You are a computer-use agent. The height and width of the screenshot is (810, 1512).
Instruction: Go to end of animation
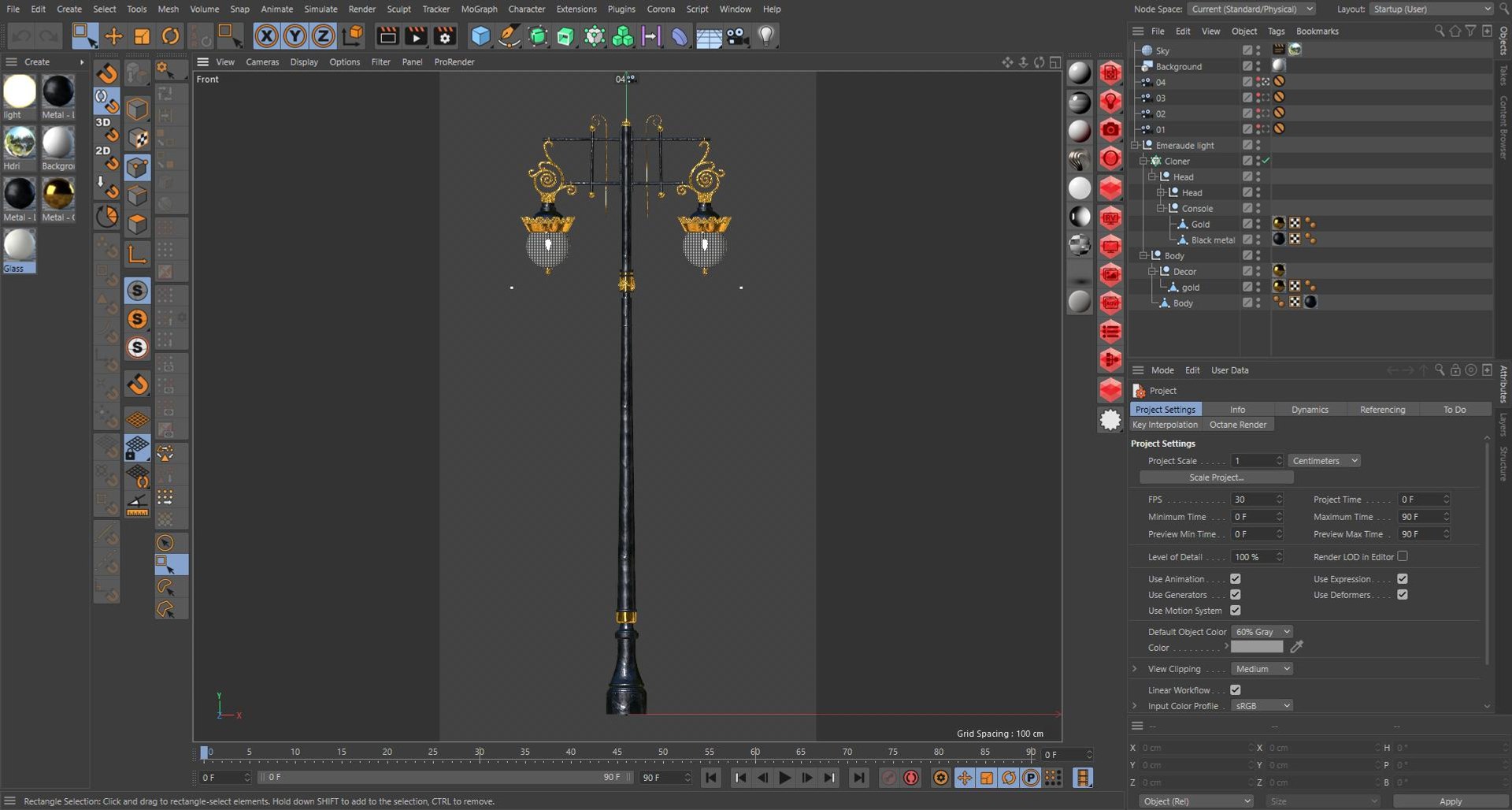coord(858,778)
